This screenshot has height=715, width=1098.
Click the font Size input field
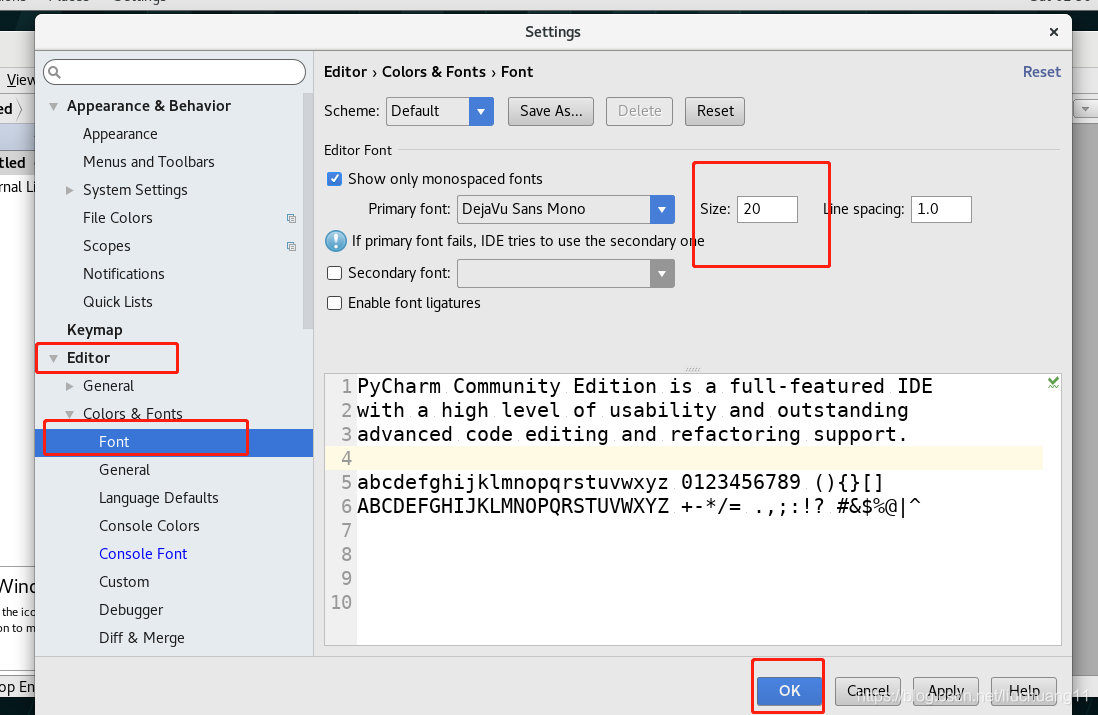(x=767, y=209)
